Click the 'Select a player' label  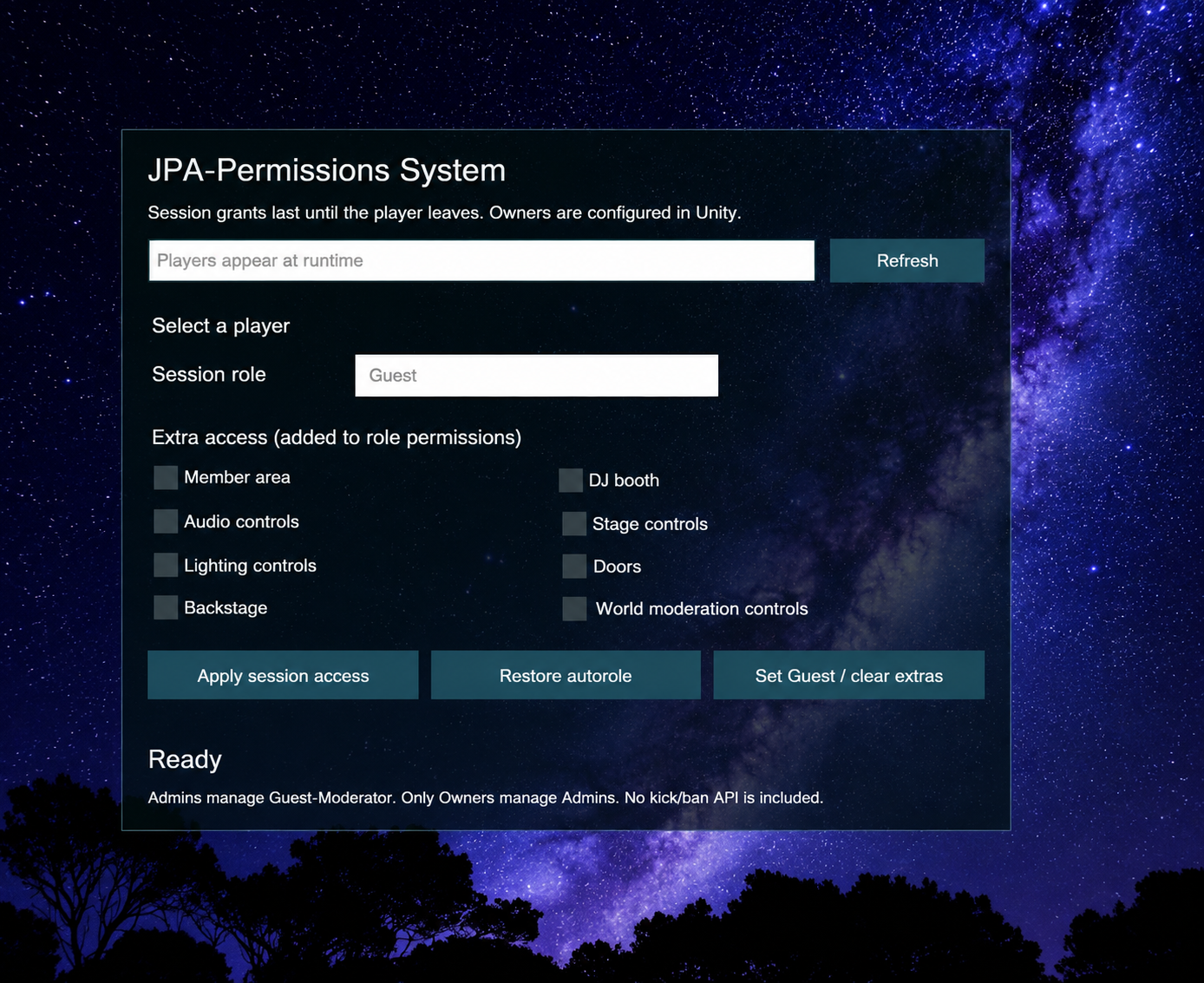tap(221, 325)
